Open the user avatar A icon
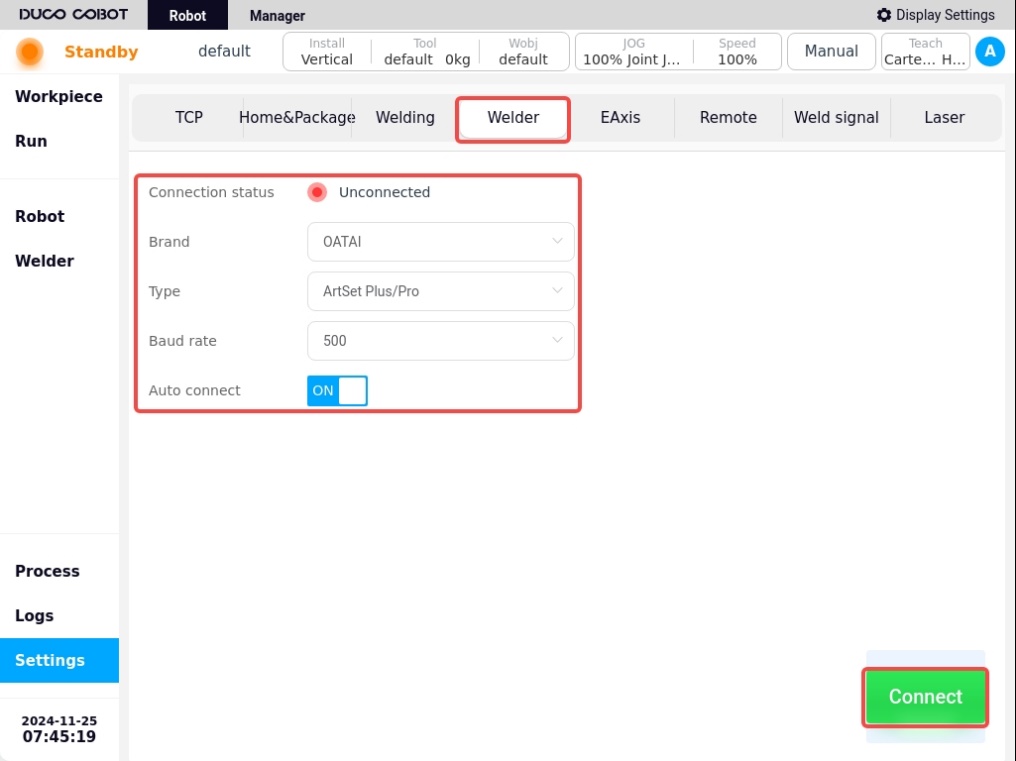1016x761 pixels. pyautogui.click(x=989, y=51)
